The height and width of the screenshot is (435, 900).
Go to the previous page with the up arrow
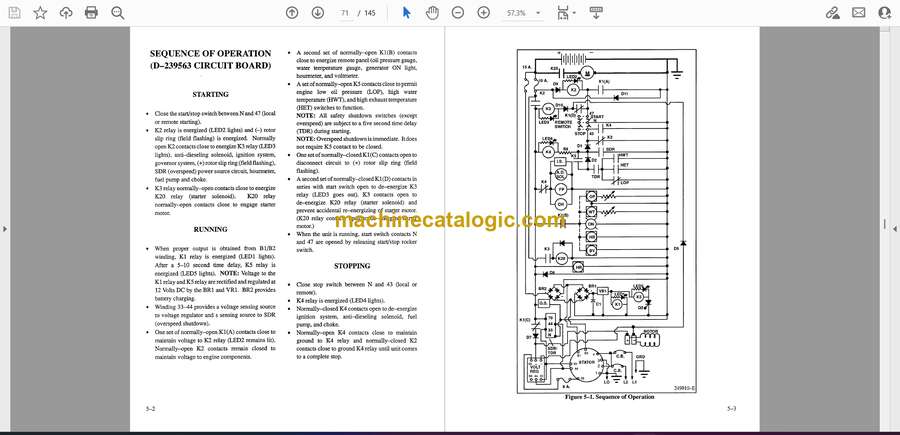292,13
